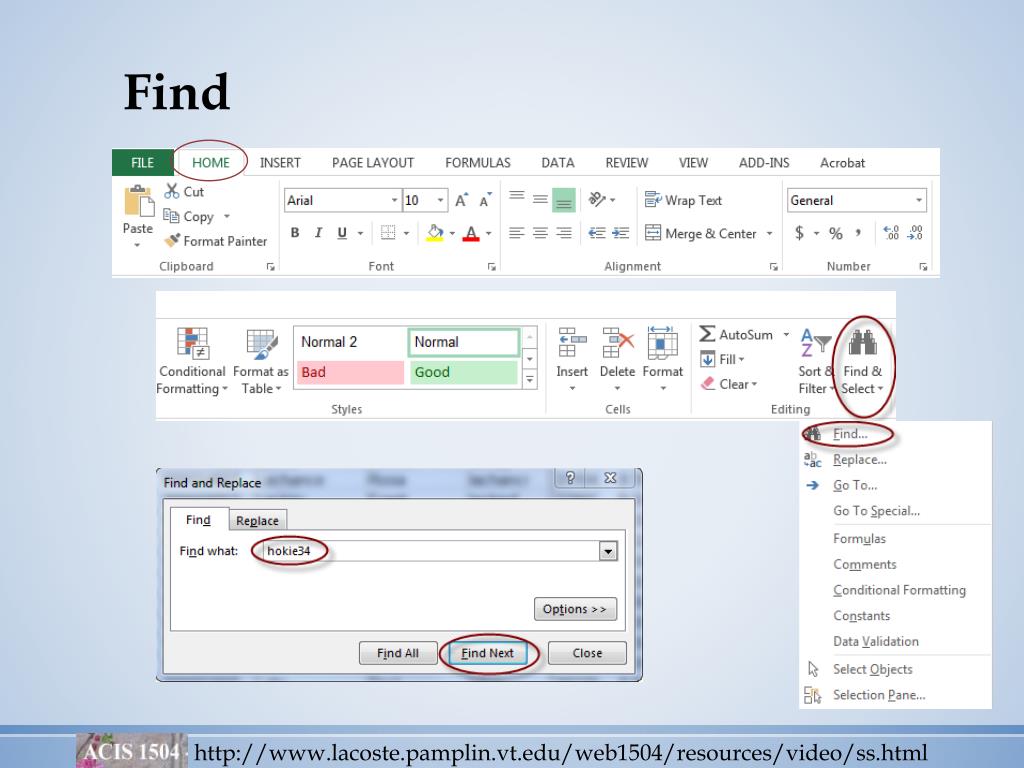Select the Format Painter brush
Screen dimensions: 1024x768
coord(172,240)
